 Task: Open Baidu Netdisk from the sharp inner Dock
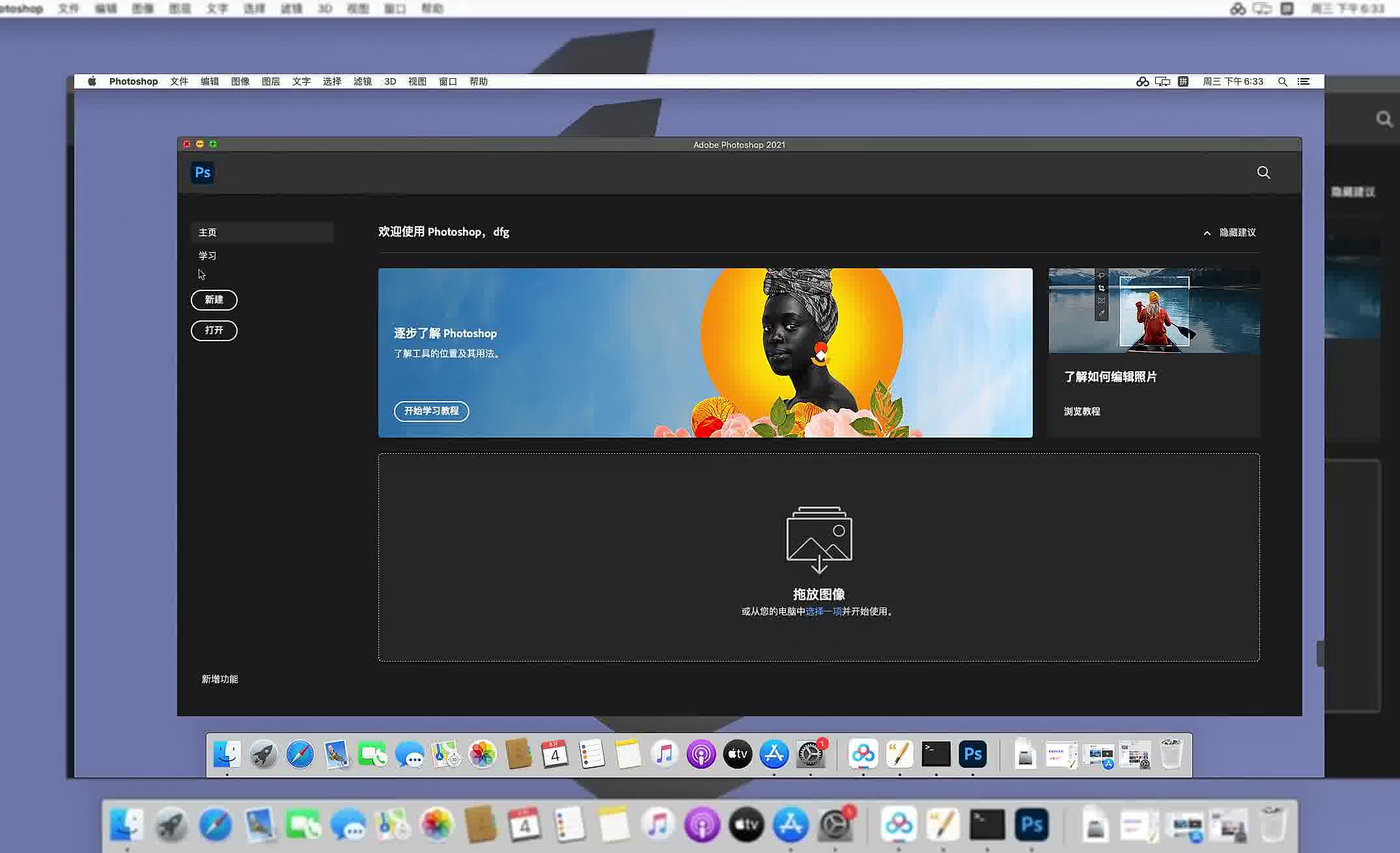[x=863, y=755]
